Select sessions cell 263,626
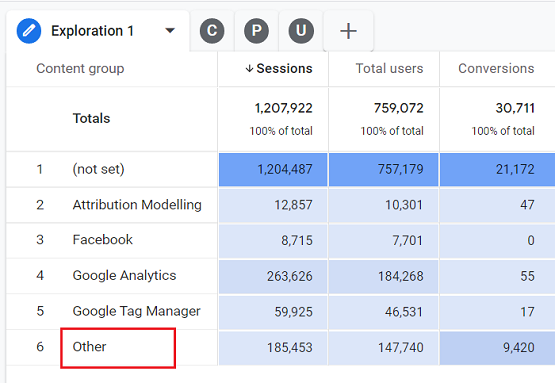This screenshot has width=555, height=383. click(x=273, y=276)
